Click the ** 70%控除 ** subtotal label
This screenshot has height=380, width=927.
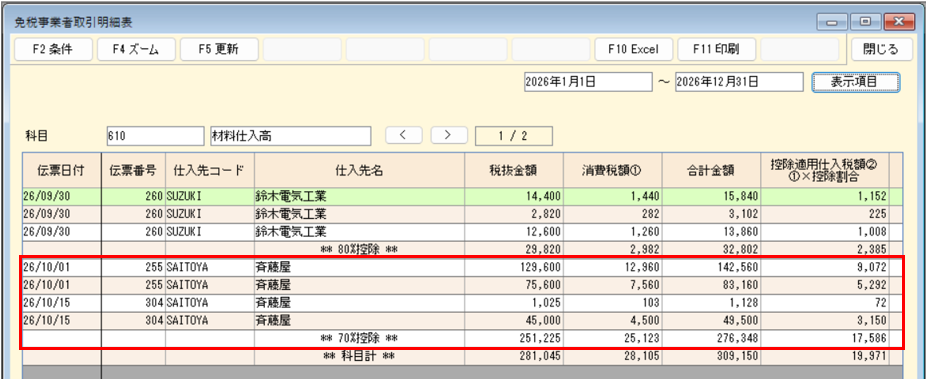pos(359,339)
